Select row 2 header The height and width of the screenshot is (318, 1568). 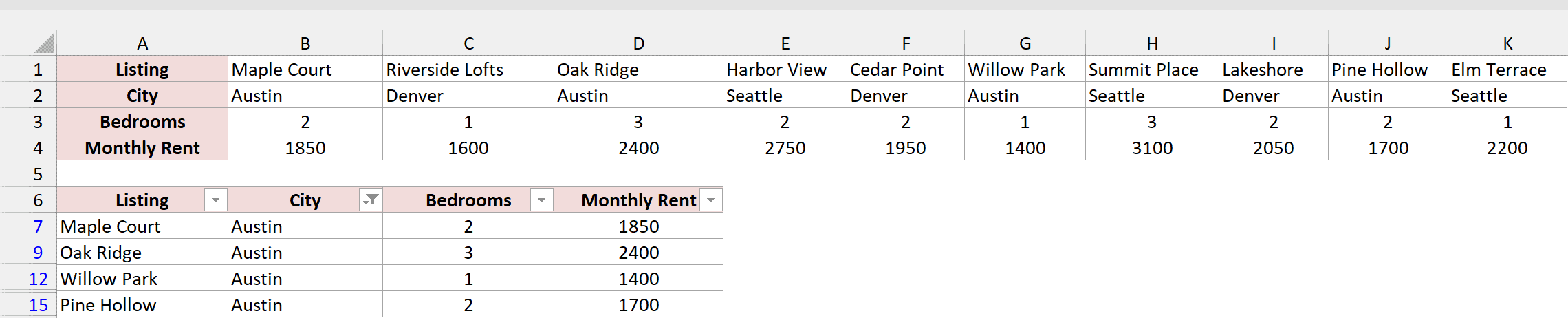coord(28,95)
